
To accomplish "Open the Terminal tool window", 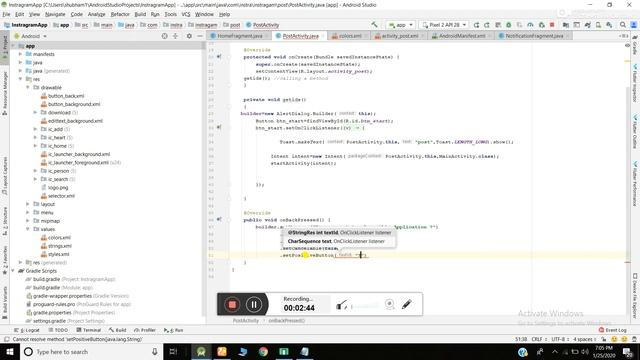I will point(89,330).
